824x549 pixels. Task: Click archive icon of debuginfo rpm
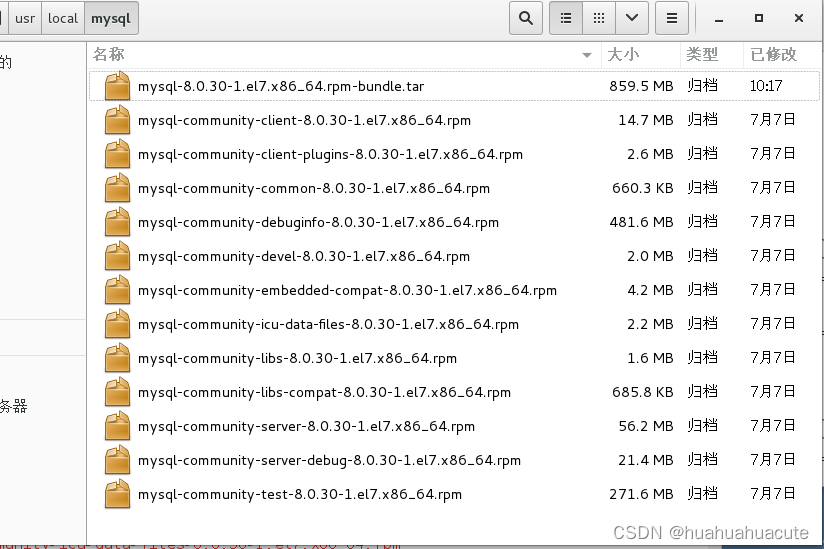point(117,222)
